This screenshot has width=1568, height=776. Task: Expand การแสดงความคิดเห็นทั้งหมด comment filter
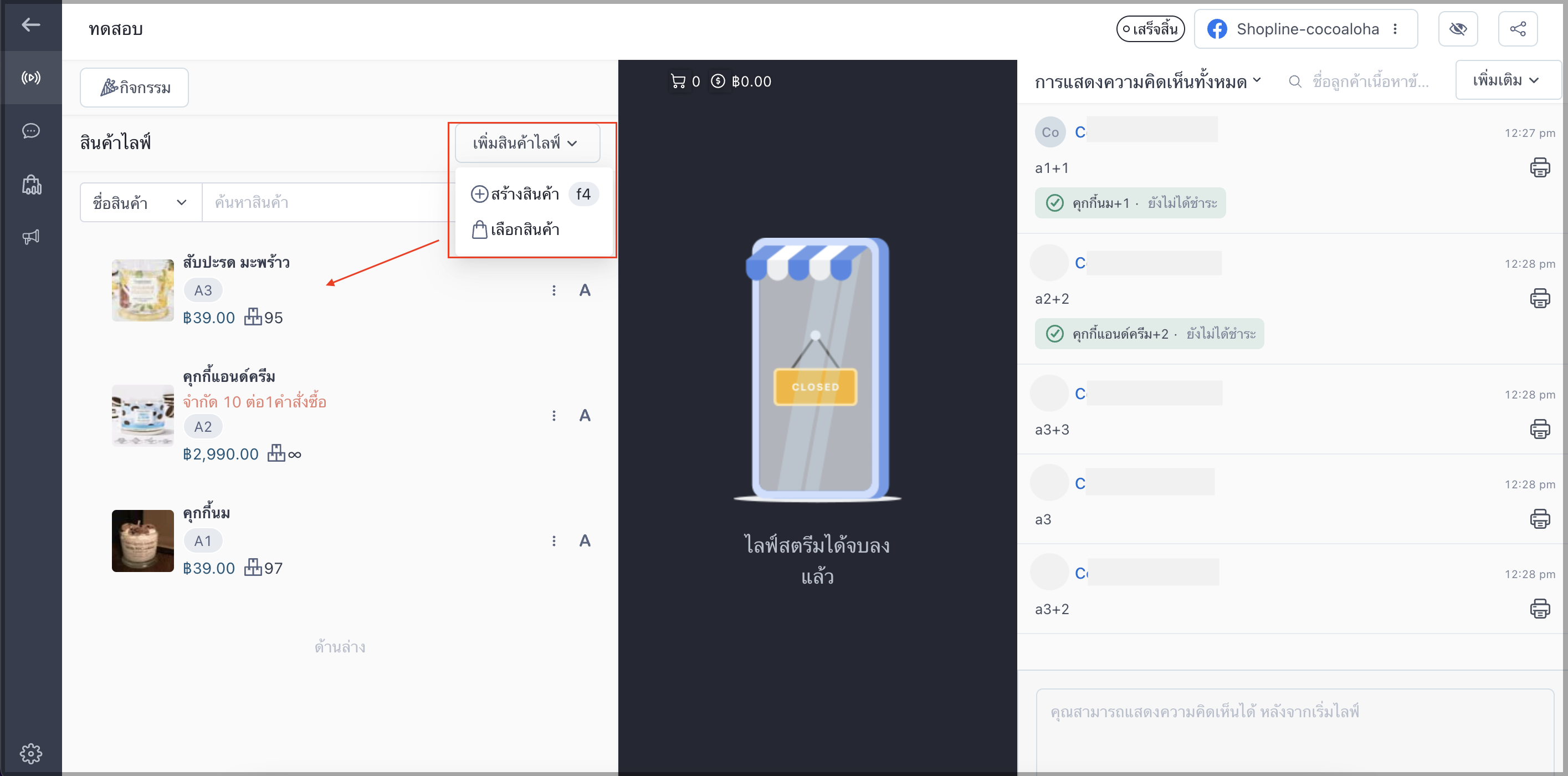[1148, 81]
